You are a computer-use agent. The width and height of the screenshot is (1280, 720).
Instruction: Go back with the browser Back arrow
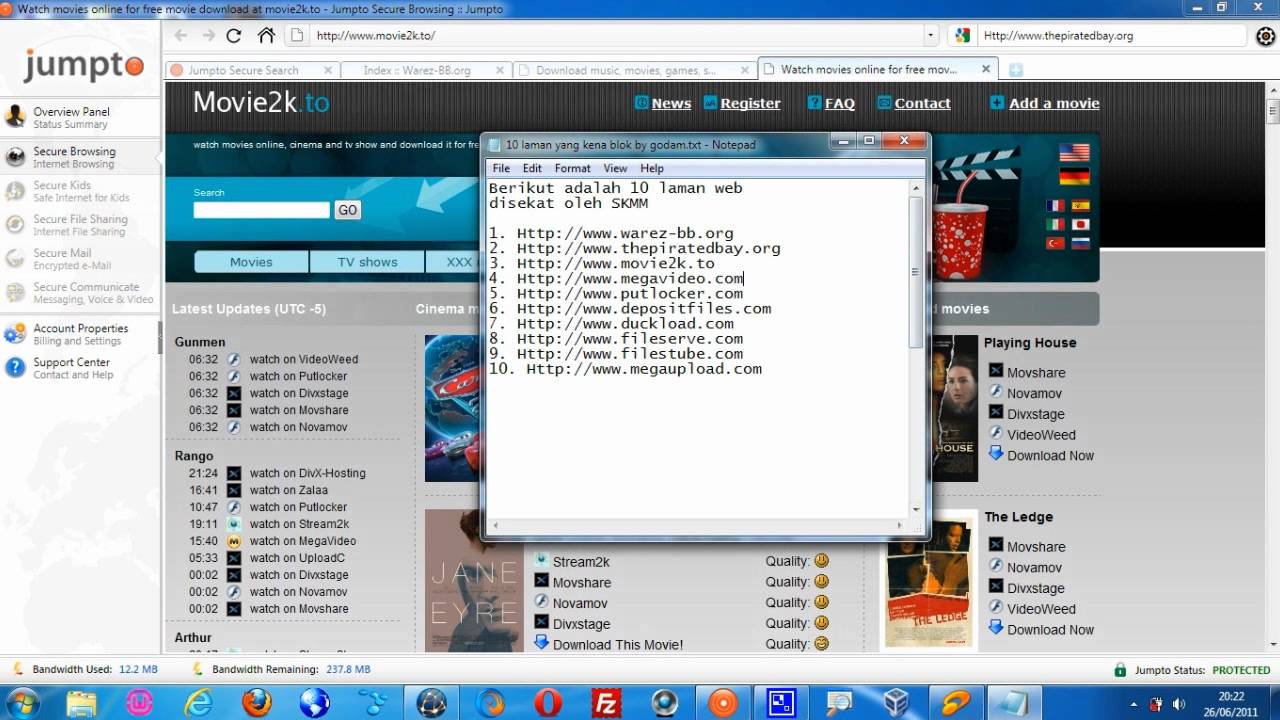click(180, 35)
